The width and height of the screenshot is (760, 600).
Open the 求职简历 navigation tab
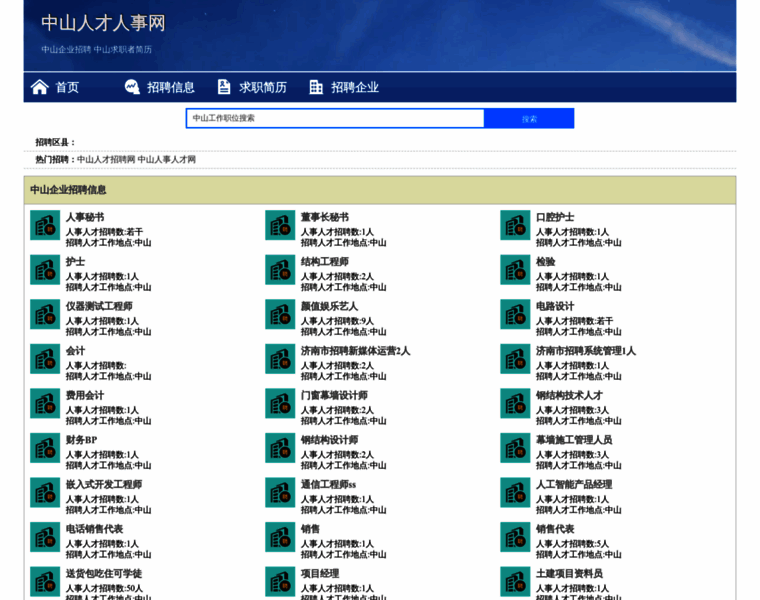pyautogui.click(x=263, y=87)
